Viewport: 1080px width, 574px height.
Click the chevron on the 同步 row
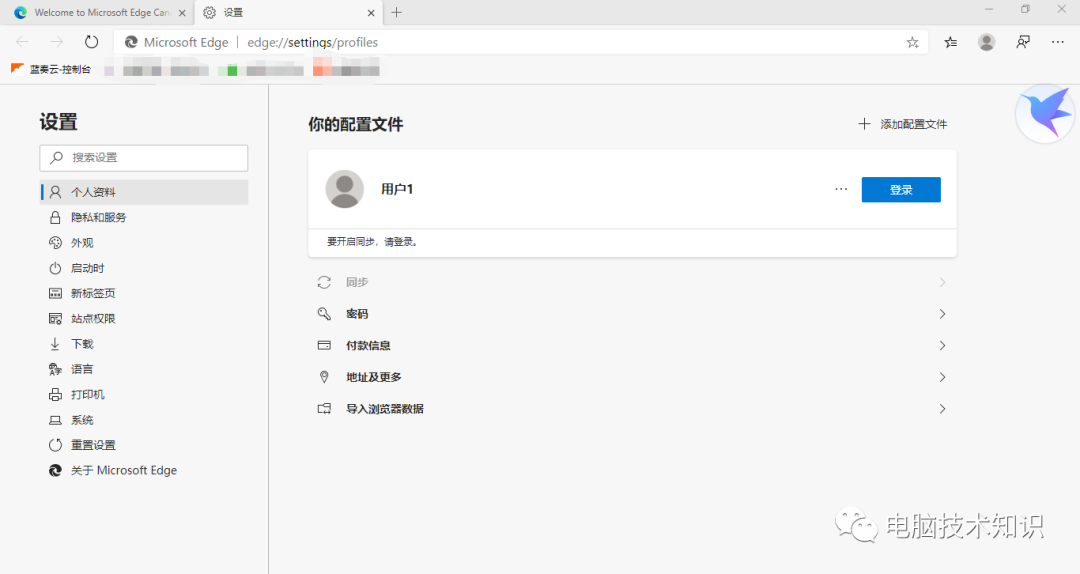pos(942,283)
